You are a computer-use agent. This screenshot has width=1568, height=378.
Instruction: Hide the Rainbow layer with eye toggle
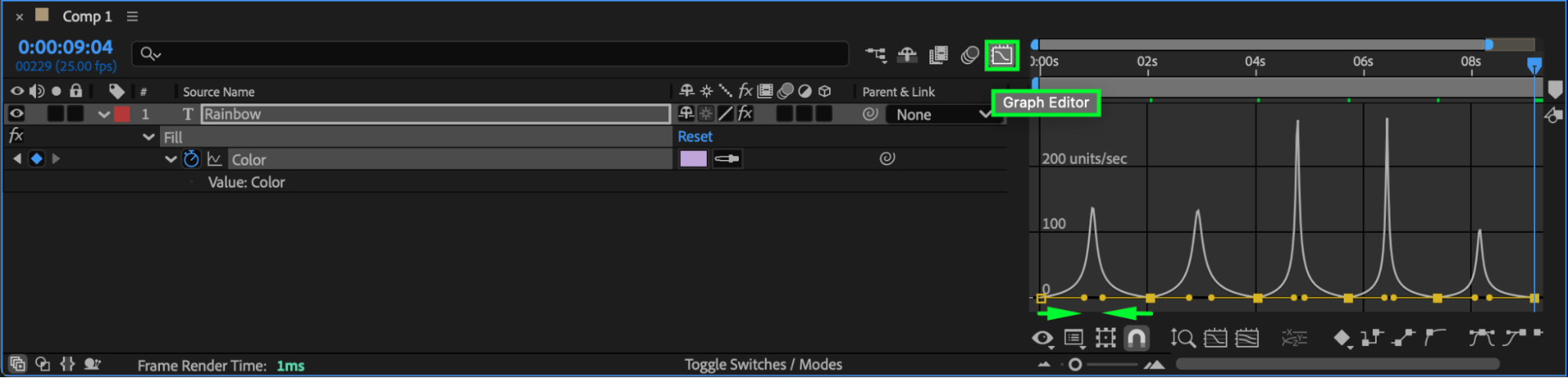click(16, 114)
